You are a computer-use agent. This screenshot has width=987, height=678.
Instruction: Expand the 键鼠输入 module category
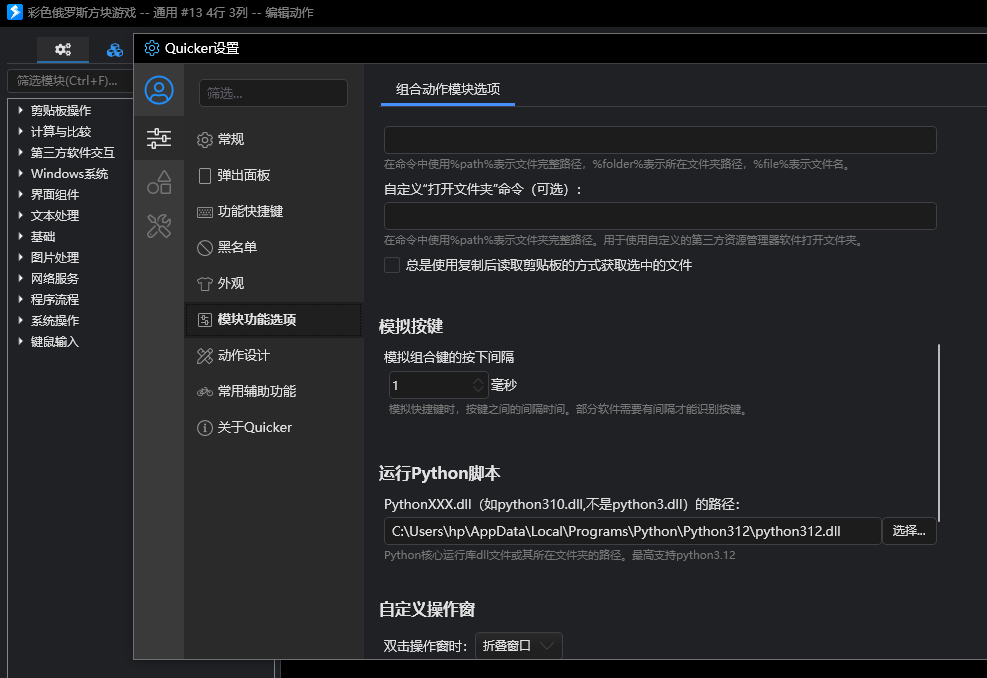[21, 341]
